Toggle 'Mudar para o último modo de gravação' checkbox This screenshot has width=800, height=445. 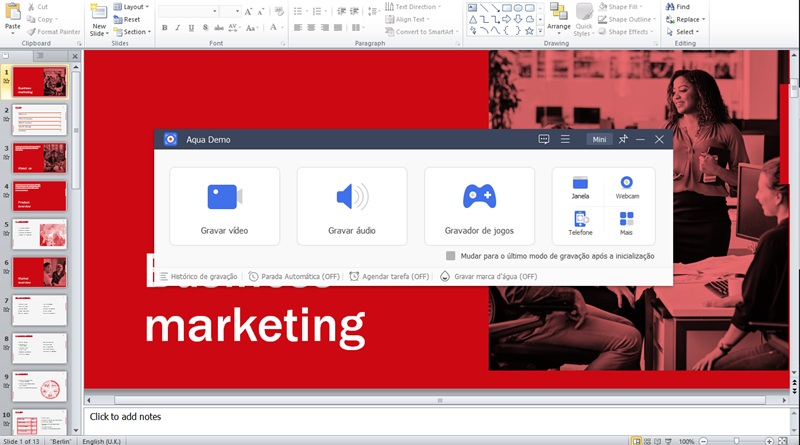[x=451, y=256]
